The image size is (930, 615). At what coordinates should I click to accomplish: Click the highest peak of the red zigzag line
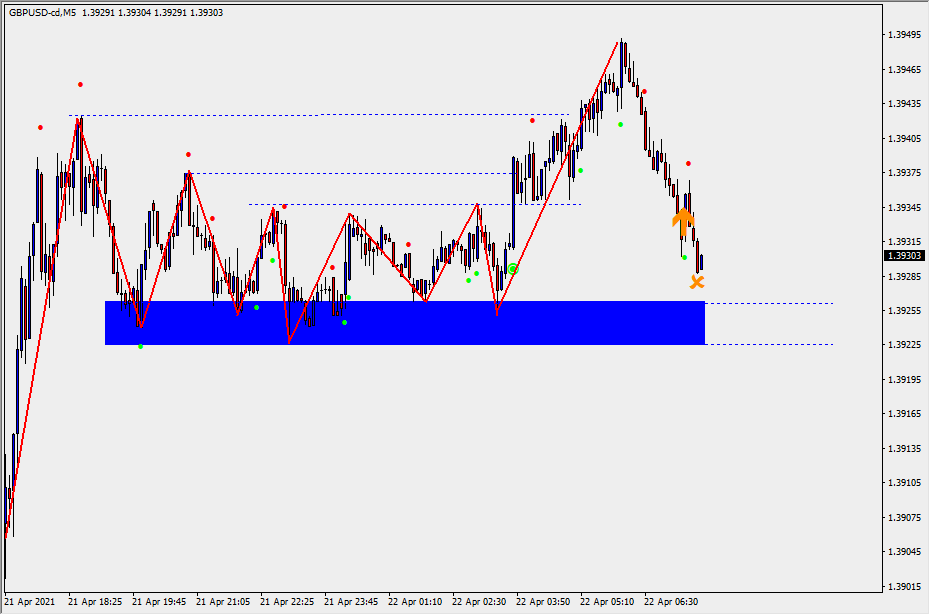click(620, 41)
